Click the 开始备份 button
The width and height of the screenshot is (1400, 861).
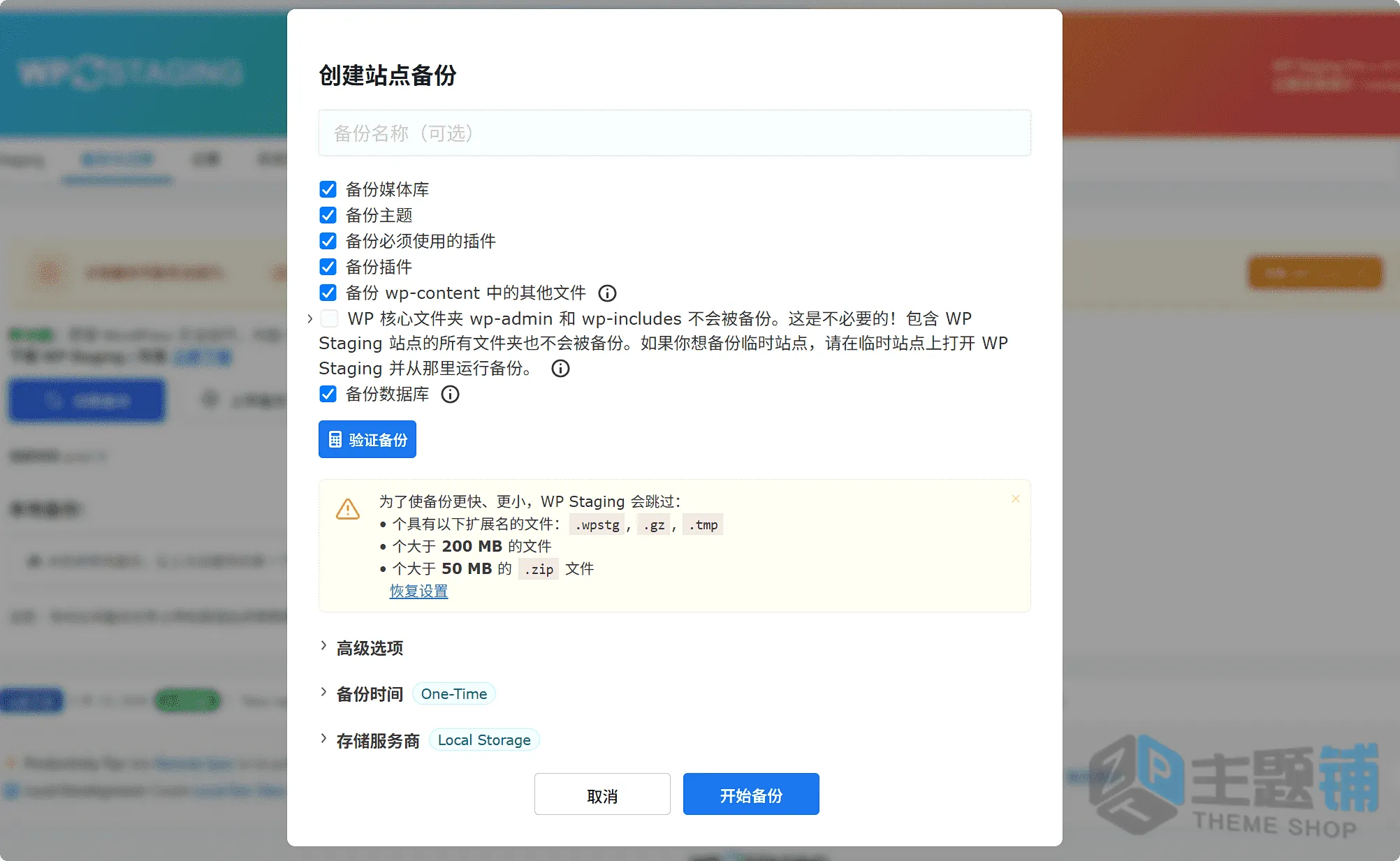point(751,794)
